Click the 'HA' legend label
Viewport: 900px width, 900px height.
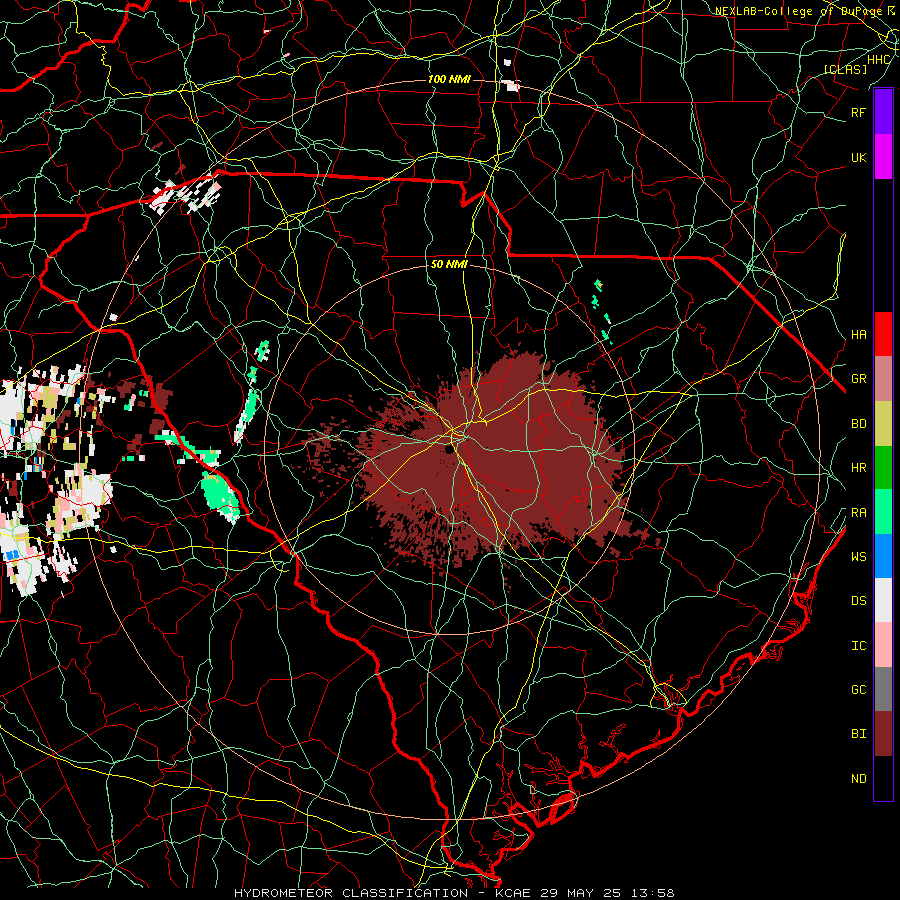coord(858,334)
